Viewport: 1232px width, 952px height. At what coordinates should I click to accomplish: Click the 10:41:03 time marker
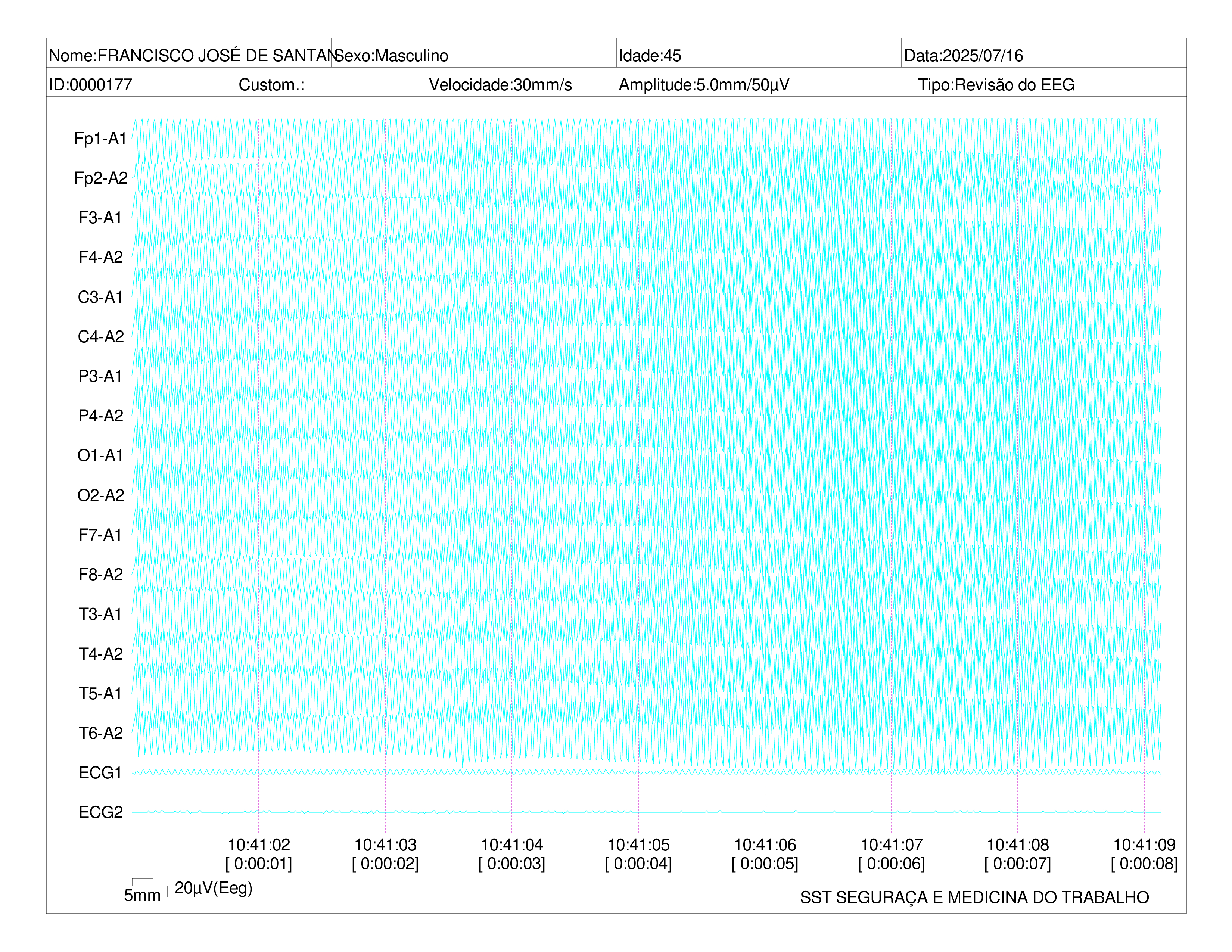[385, 845]
